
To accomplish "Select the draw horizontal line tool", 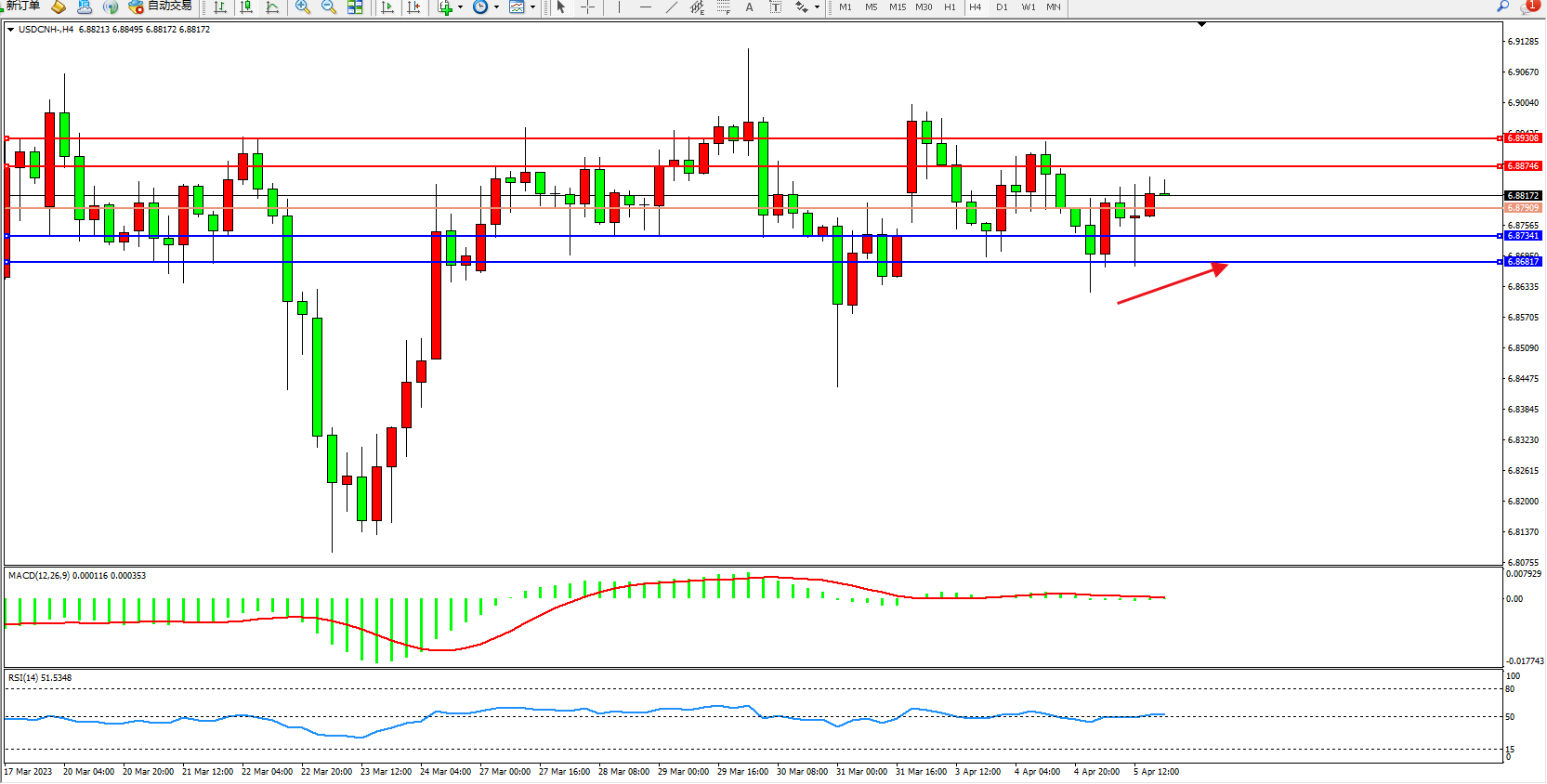I will point(646,7).
